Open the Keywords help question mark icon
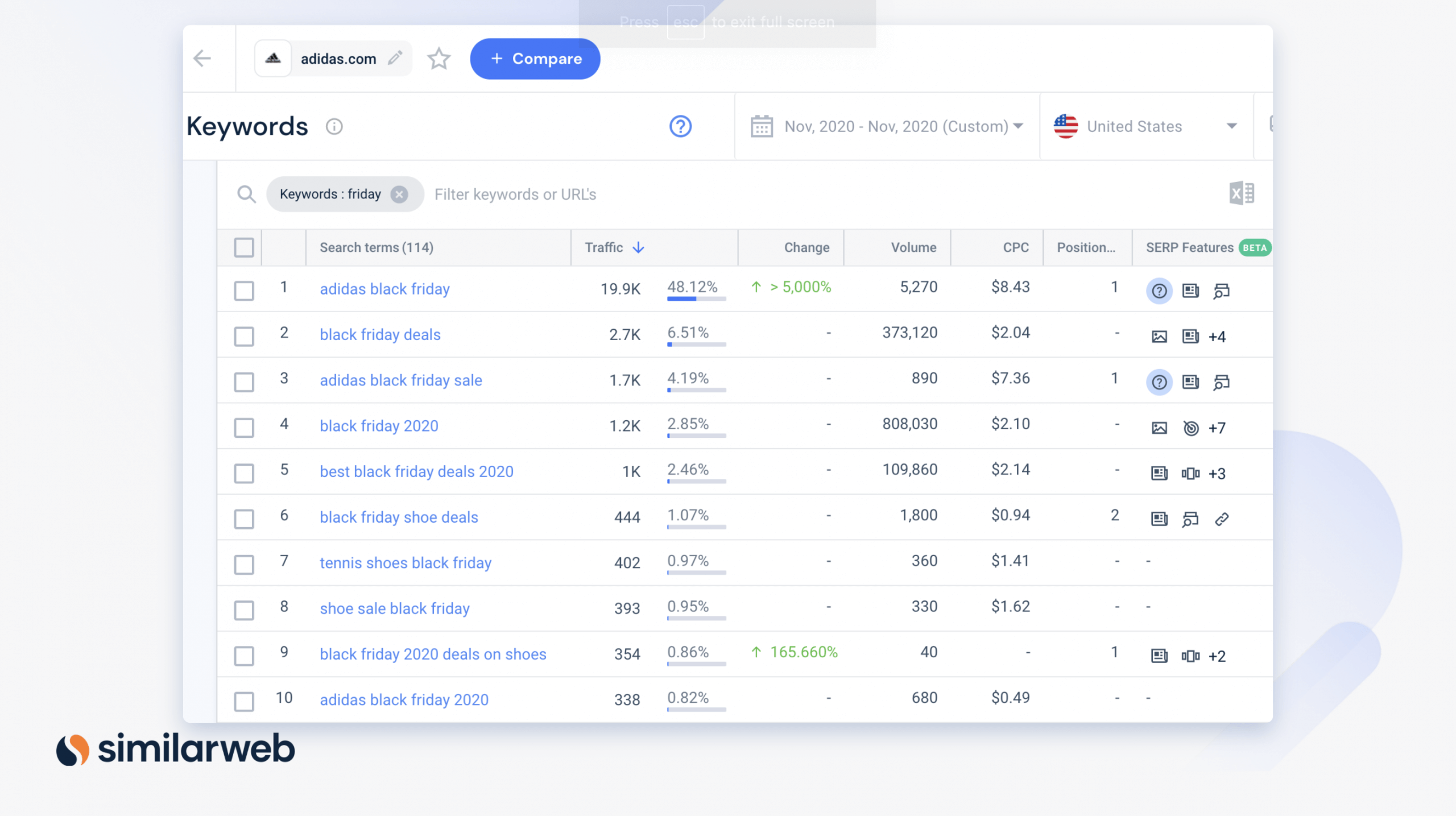The image size is (1456, 816). click(680, 126)
